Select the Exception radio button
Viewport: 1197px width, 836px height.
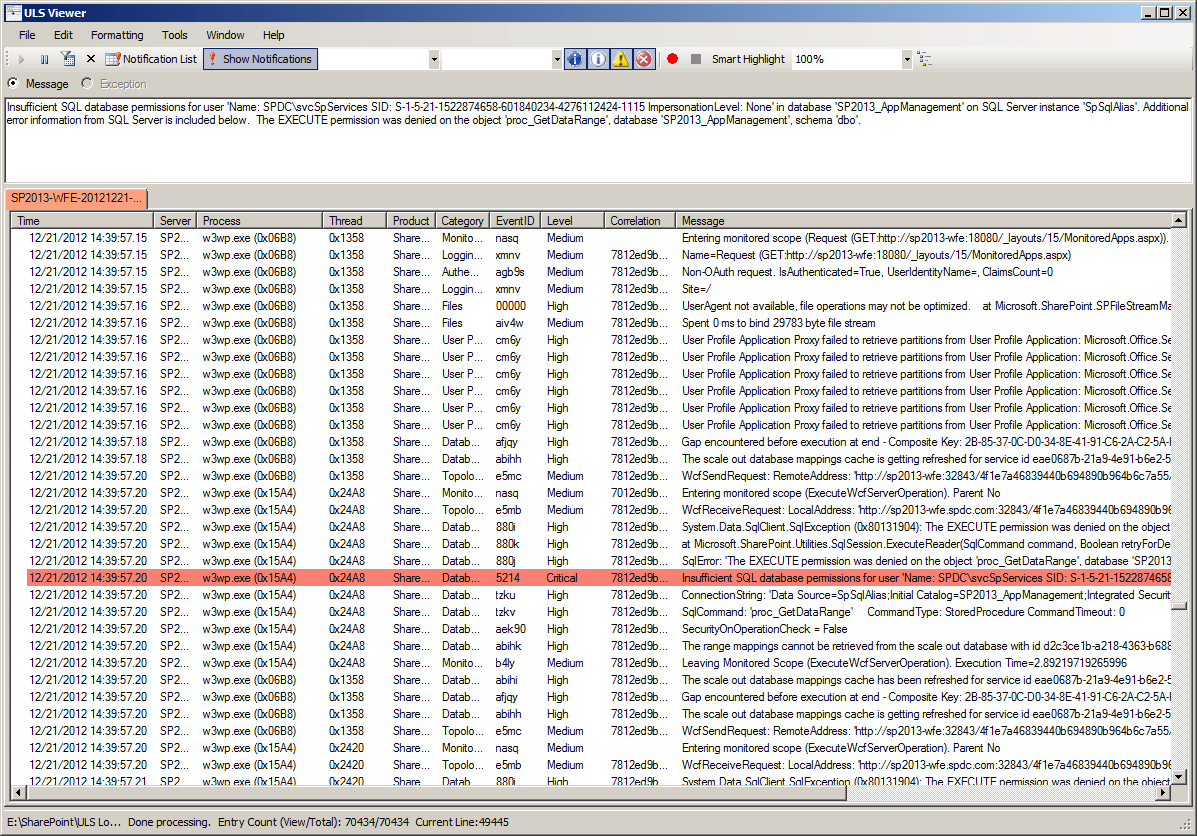point(87,83)
